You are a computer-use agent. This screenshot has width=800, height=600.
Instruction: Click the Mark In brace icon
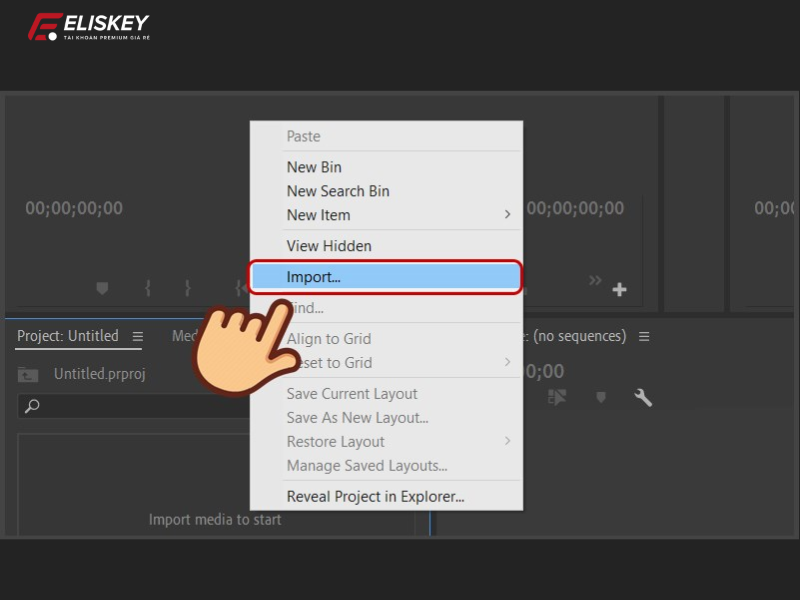(x=148, y=288)
